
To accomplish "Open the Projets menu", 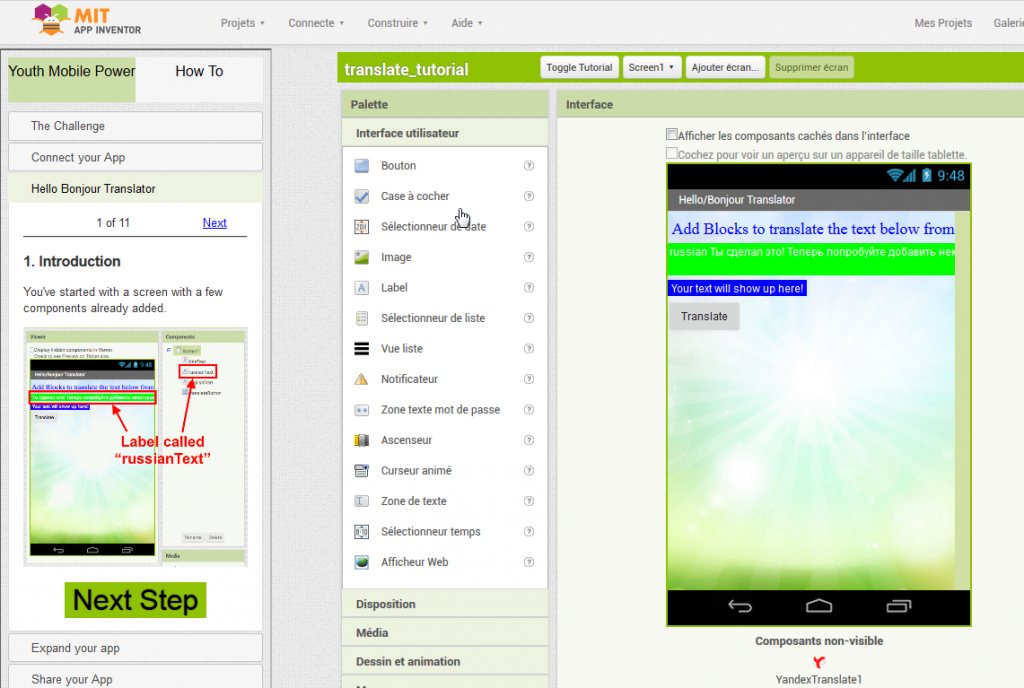I will pyautogui.click(x=243, y=23).
